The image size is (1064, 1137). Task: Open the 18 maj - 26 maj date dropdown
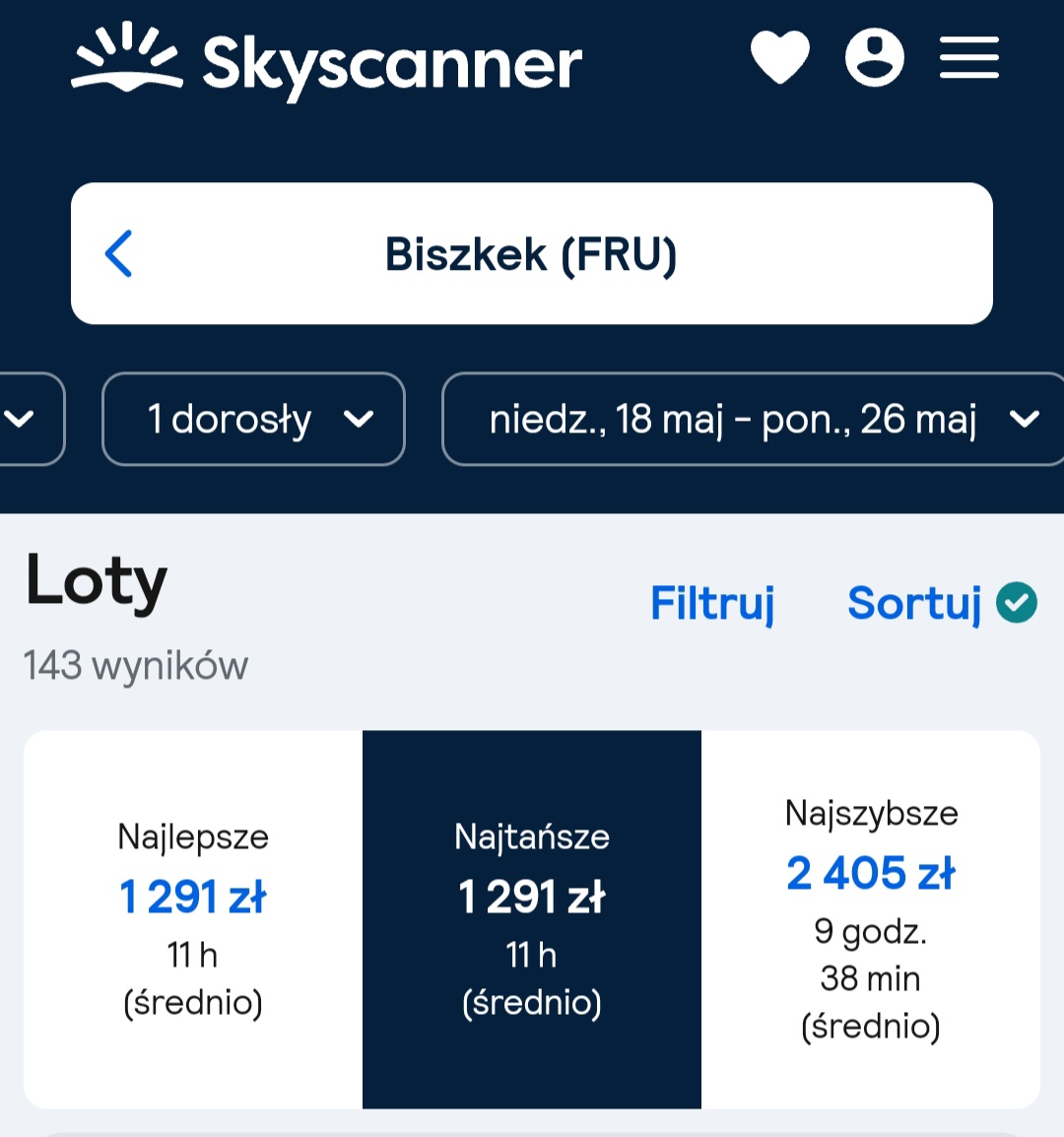(753, 419)
